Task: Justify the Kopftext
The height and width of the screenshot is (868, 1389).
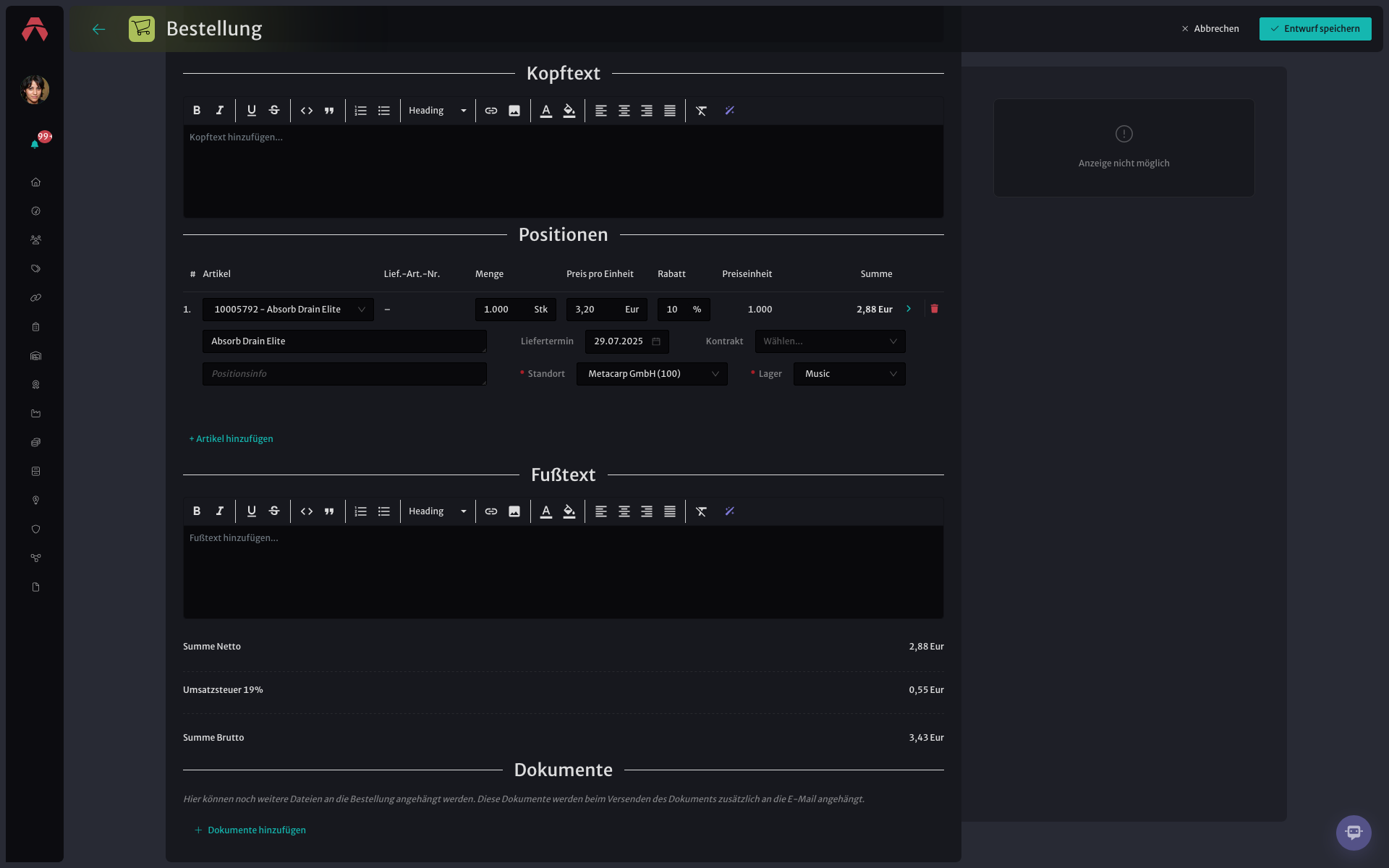Action: coord(670,111)
